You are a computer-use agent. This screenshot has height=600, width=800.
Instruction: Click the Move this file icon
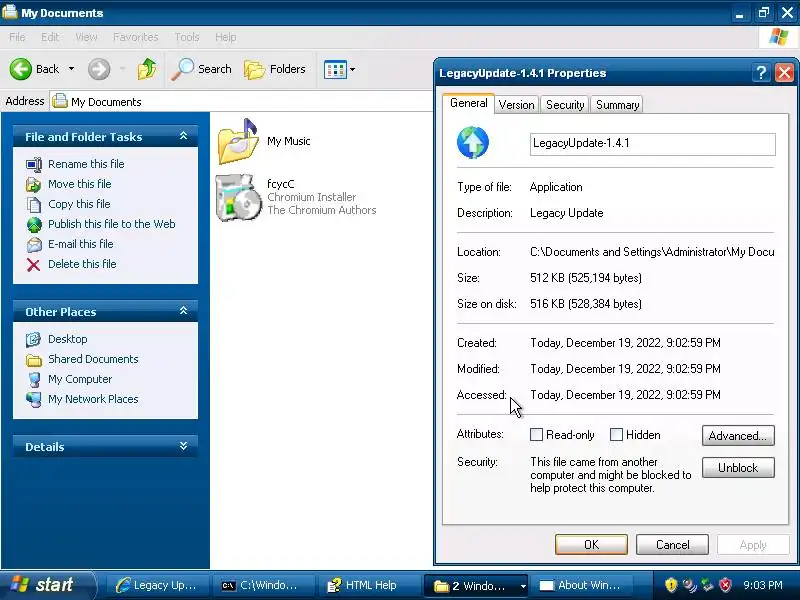point(34,184)
